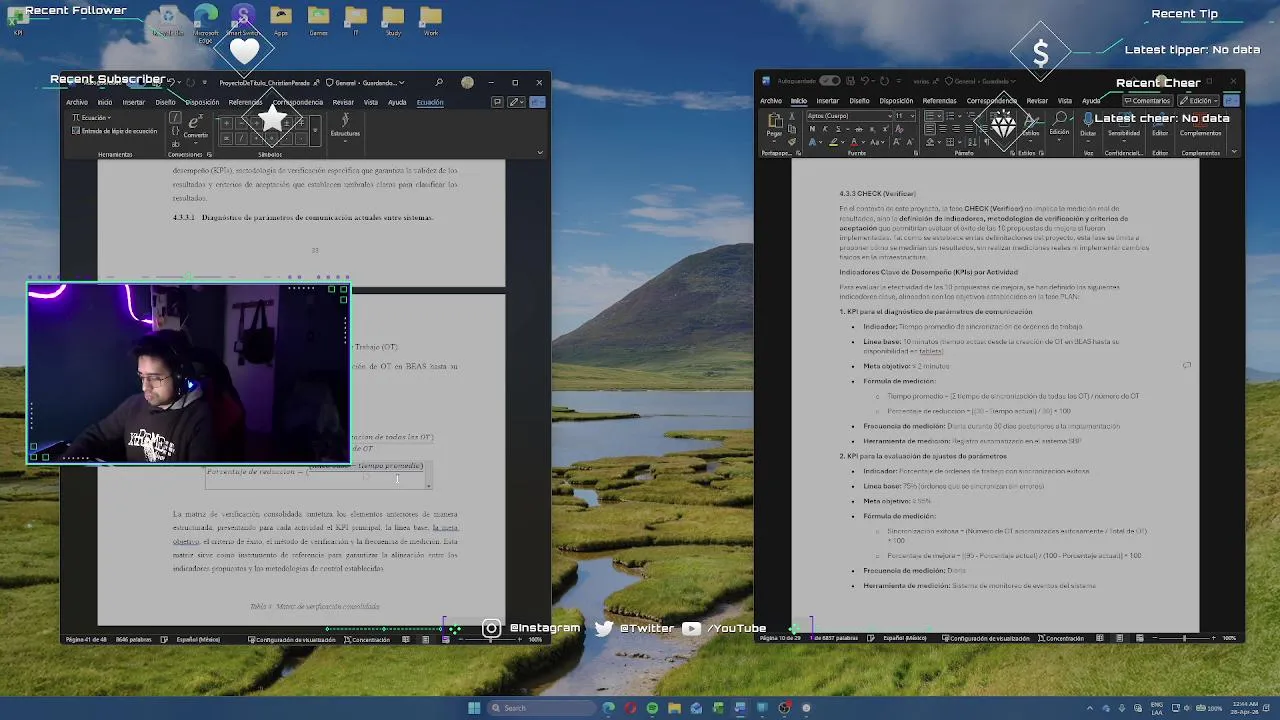Collapse the ribbon in left Word
Image resolution: width=1280 pixels, height=720 pixels.
pyautogui.click(x=540, y=153)
